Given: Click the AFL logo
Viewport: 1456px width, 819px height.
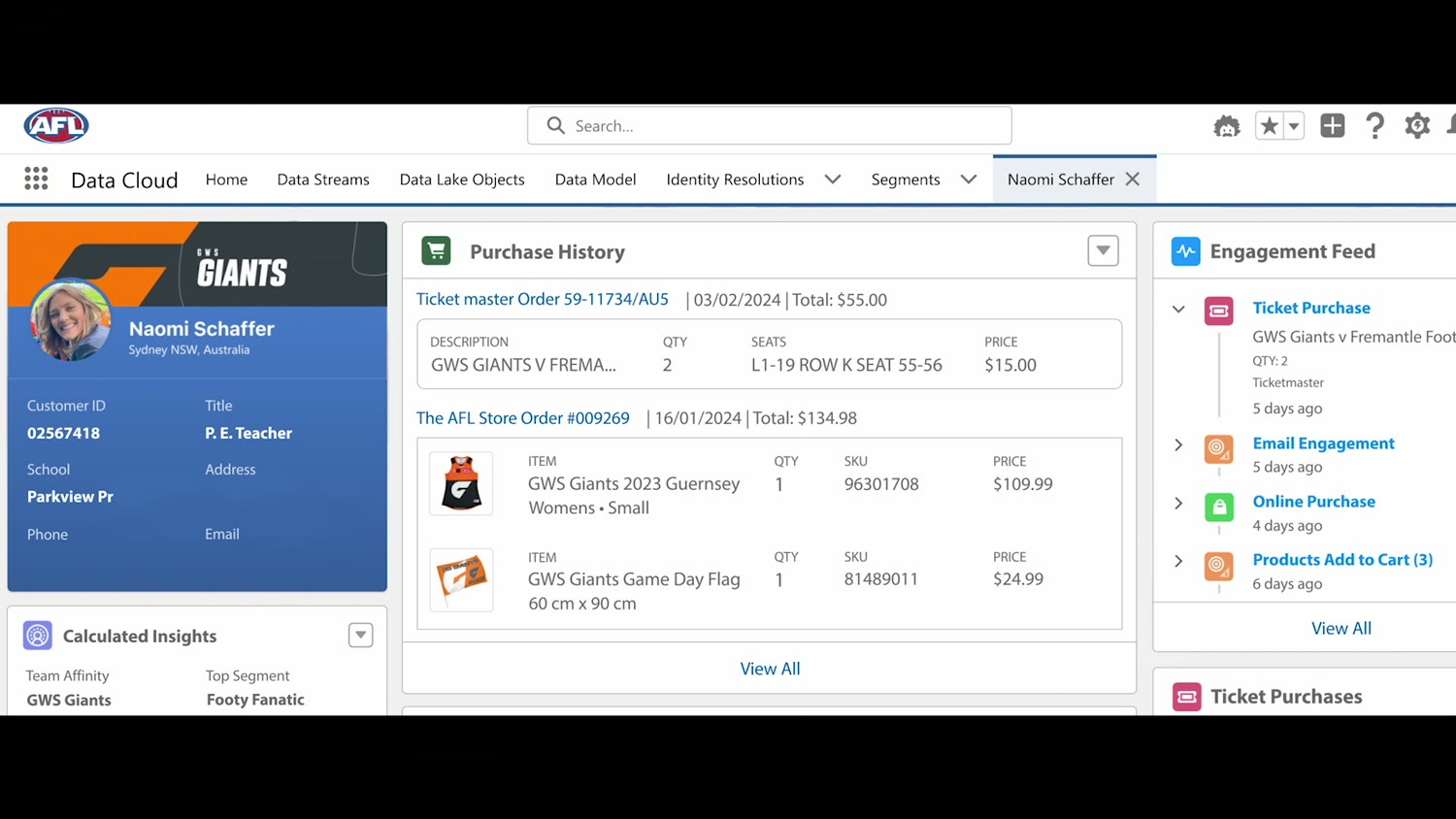Looking at the screenshot, I should coord(56,125).
